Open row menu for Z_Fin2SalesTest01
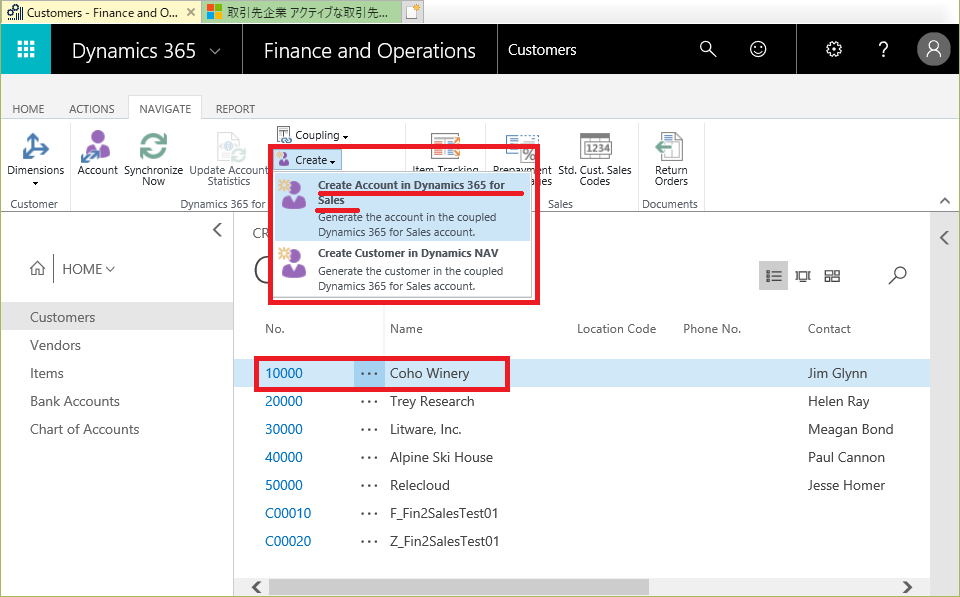This screenshot has width=960, height=597. (x=369, y=542)
